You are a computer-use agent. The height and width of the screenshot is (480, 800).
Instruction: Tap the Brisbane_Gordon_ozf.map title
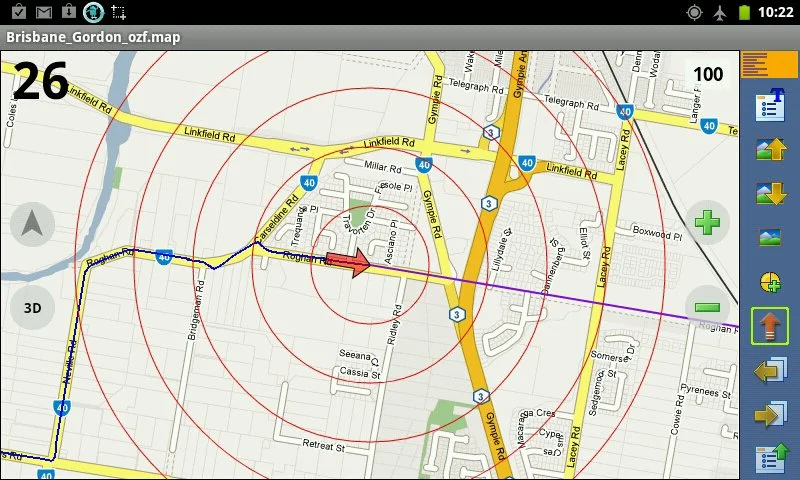click(93, 37)
